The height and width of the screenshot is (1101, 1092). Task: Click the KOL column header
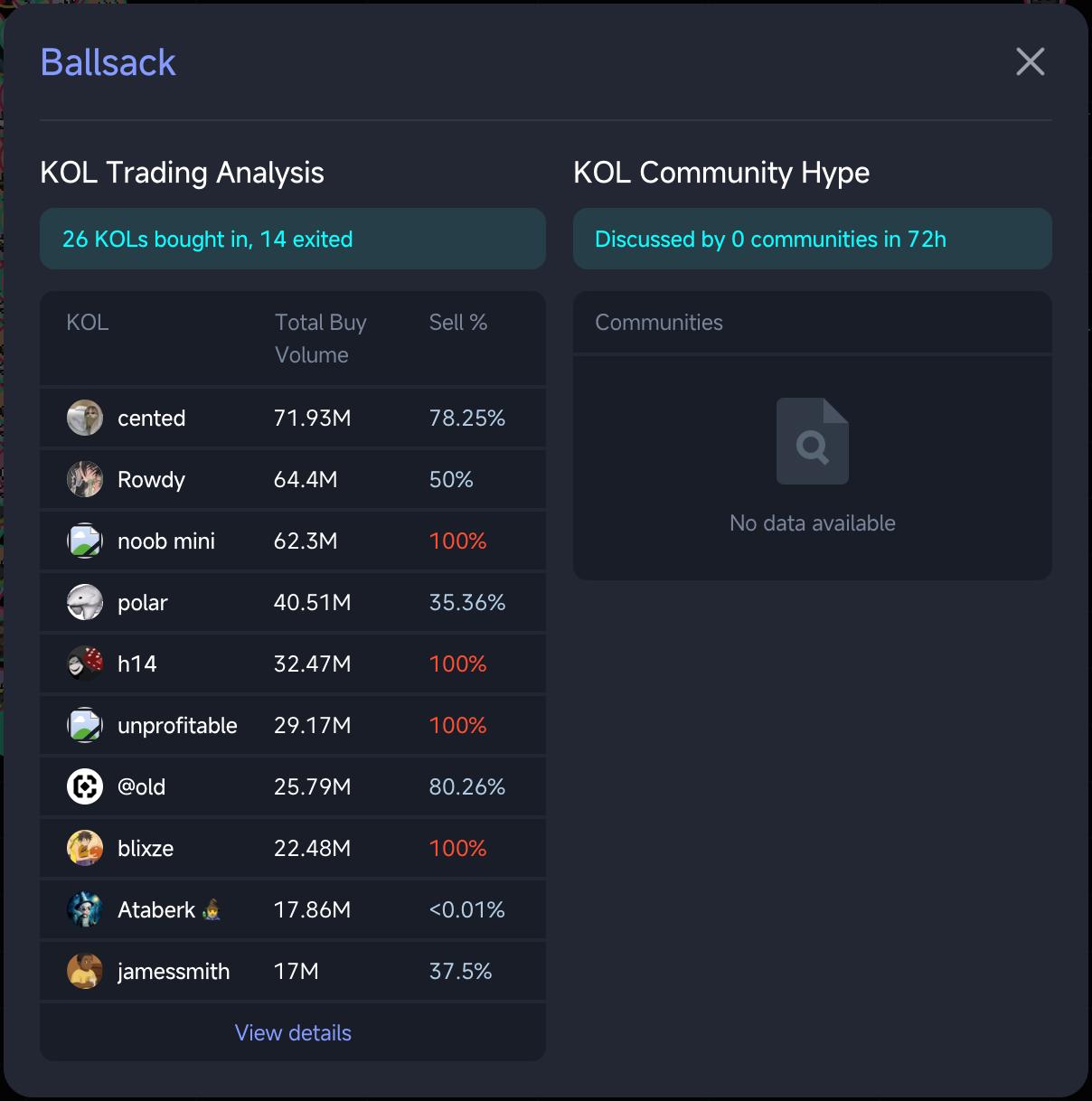(x=88, y=323)
